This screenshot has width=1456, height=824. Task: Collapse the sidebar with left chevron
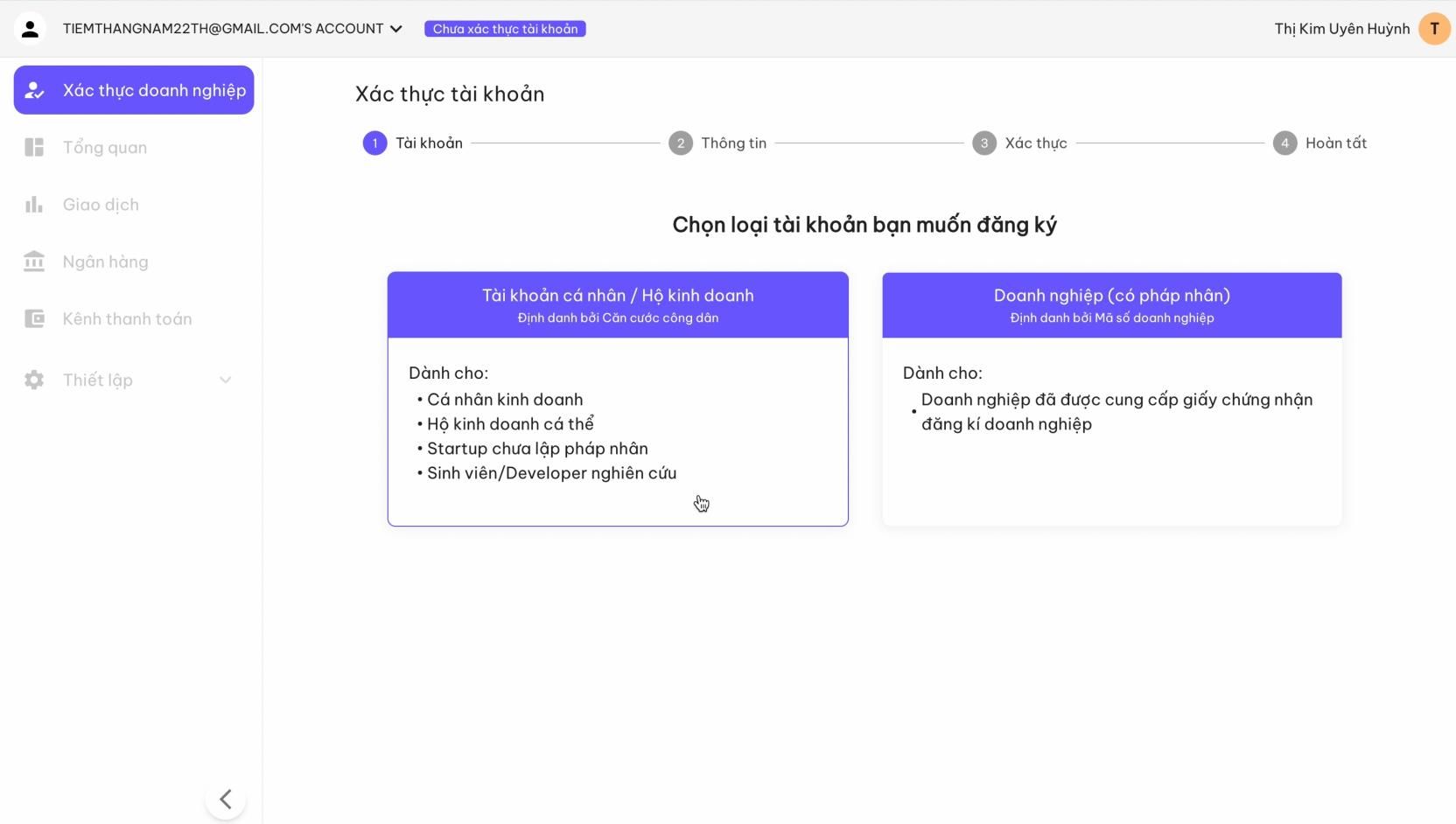[226, 799]
